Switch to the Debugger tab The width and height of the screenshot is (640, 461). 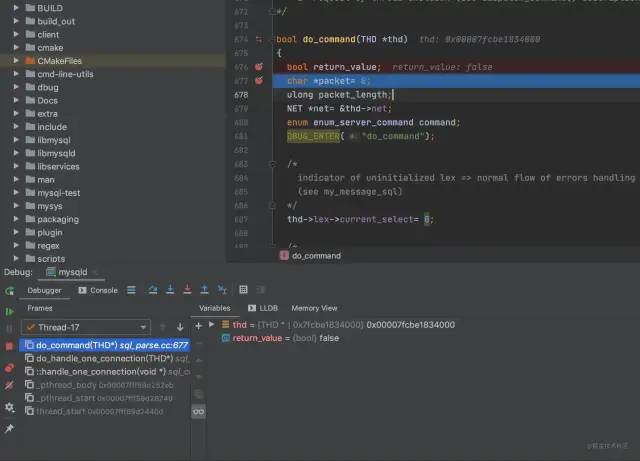click(44, 290)
